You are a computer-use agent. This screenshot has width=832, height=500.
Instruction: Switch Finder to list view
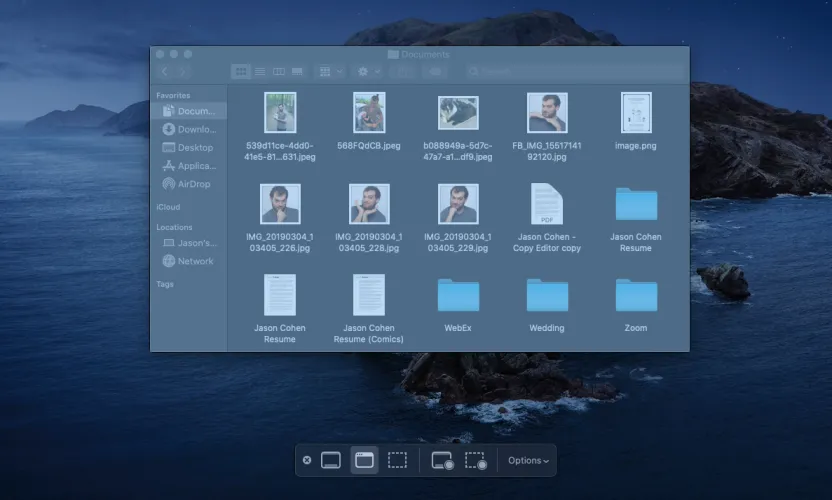[260, 72]
